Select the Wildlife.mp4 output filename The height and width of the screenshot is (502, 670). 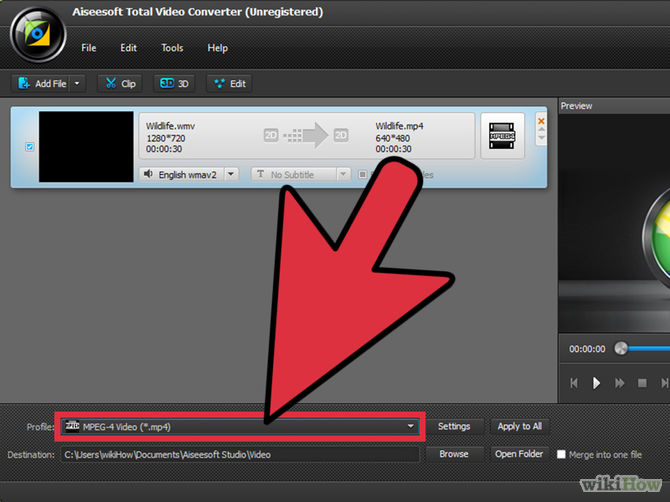[399, 126]
